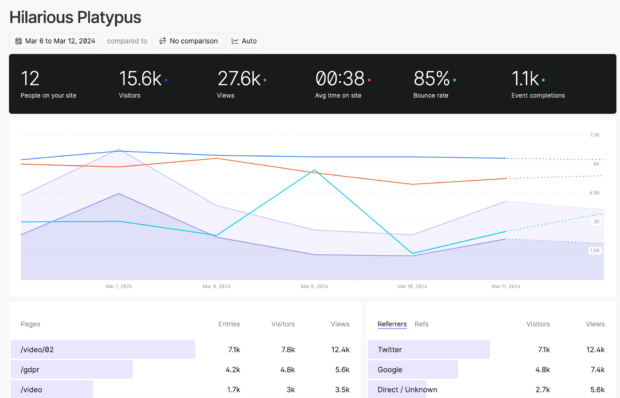Open the Auto interval dropdown
620x398 pixels.
coord(244,41)
